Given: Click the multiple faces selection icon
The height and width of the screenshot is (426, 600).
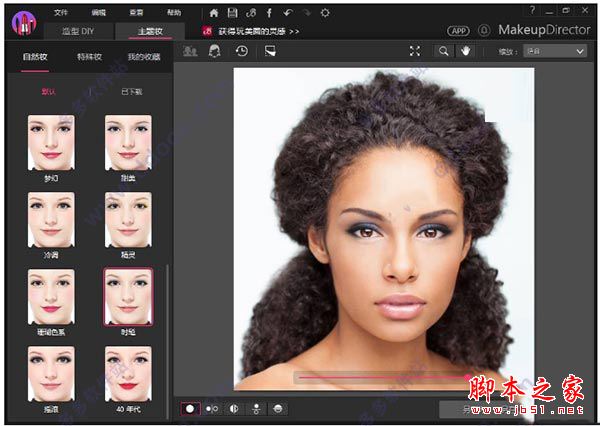Looking at the screenshot, I should tap(190, 51).
